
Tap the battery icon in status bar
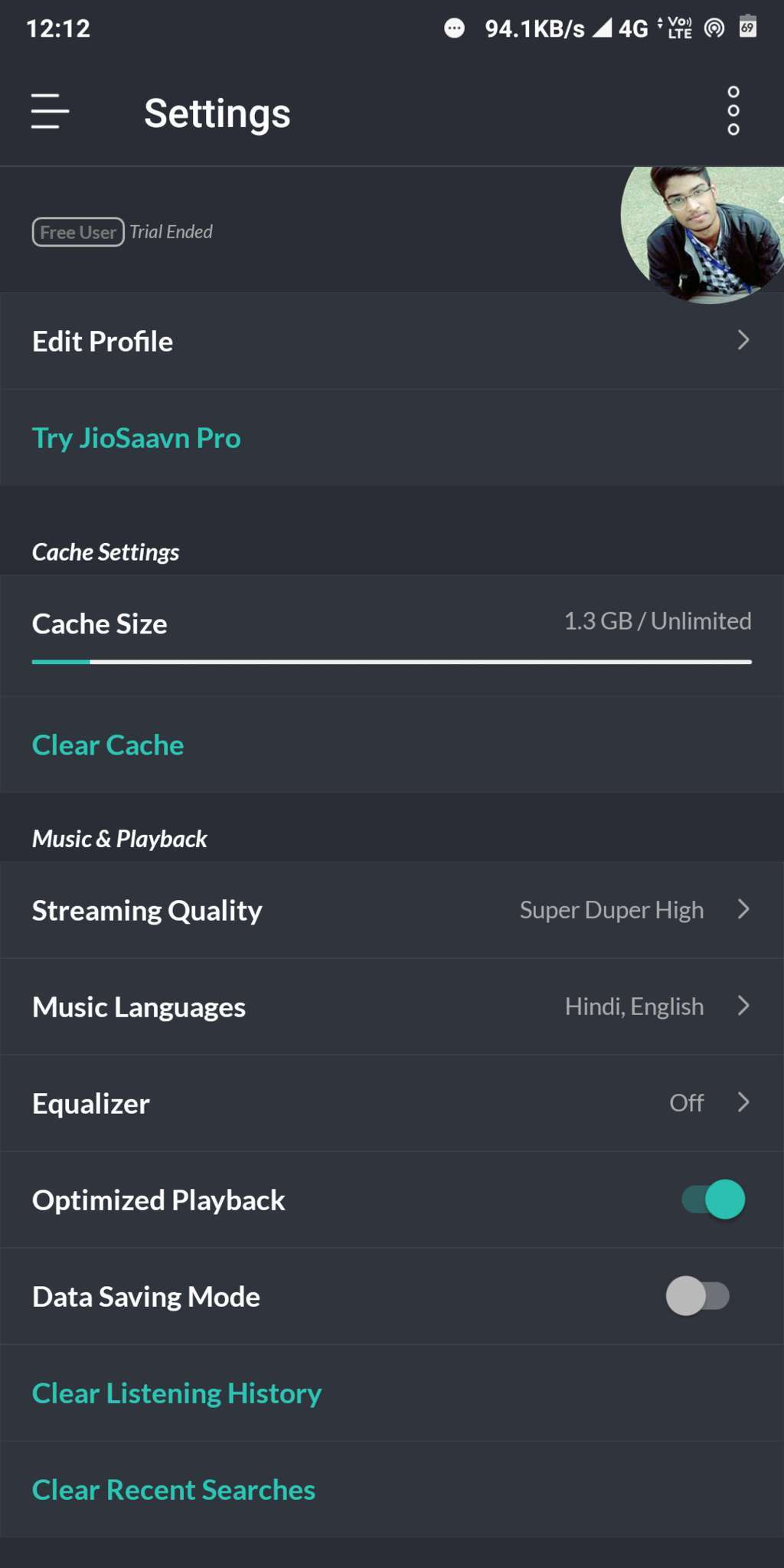(747, 28)
